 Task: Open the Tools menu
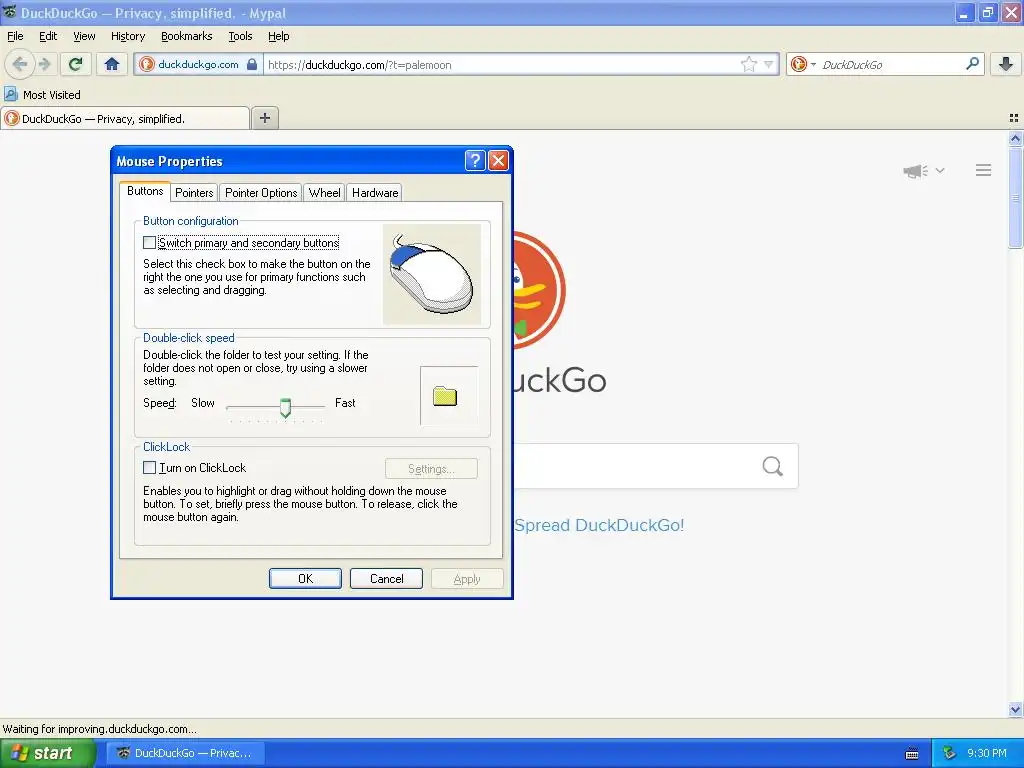240,37
